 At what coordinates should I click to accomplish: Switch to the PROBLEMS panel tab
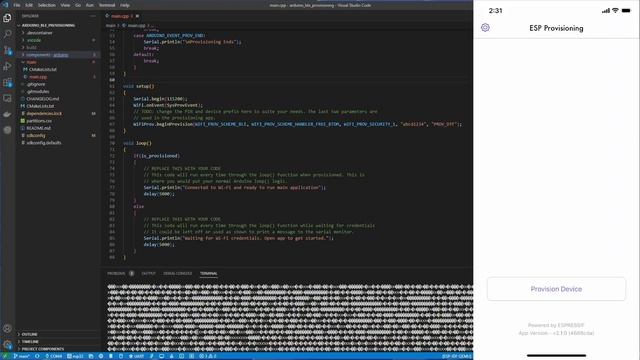click(x=120, y=273)
